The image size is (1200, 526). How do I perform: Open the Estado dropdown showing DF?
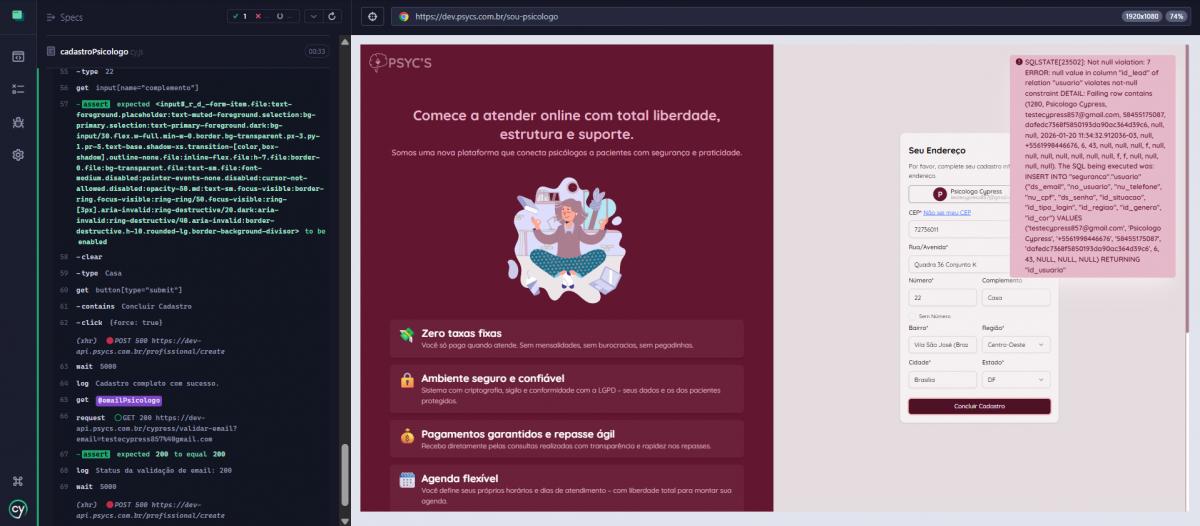coord(1016,380)
